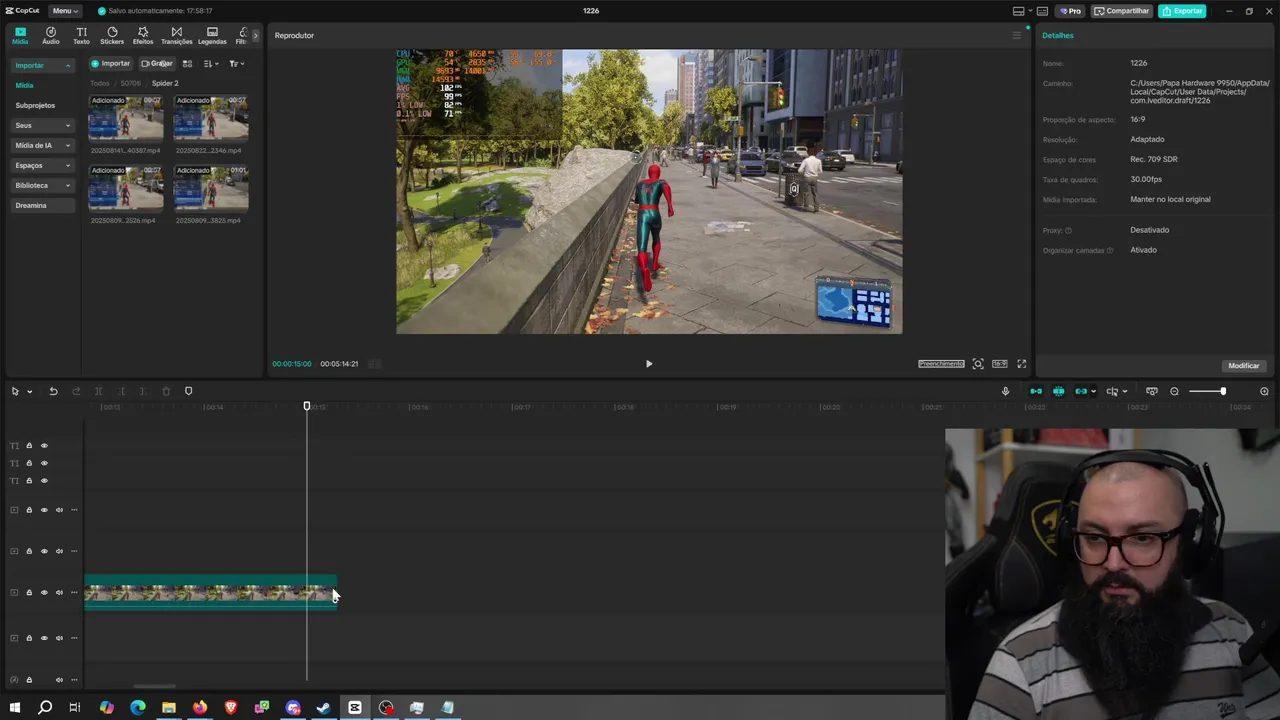Open the linkage options dropdown arrow
1280x720 pixels.
(1093, 392)
